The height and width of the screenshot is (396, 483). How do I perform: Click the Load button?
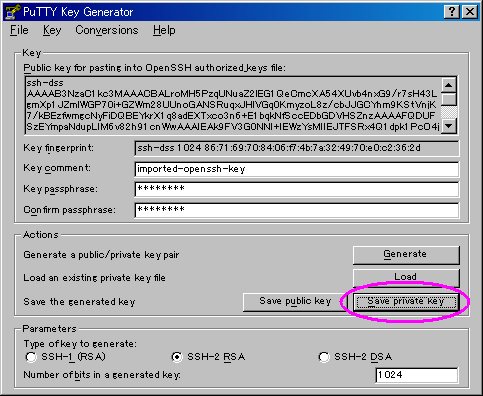pyautogui.click(x=406, y=277)
